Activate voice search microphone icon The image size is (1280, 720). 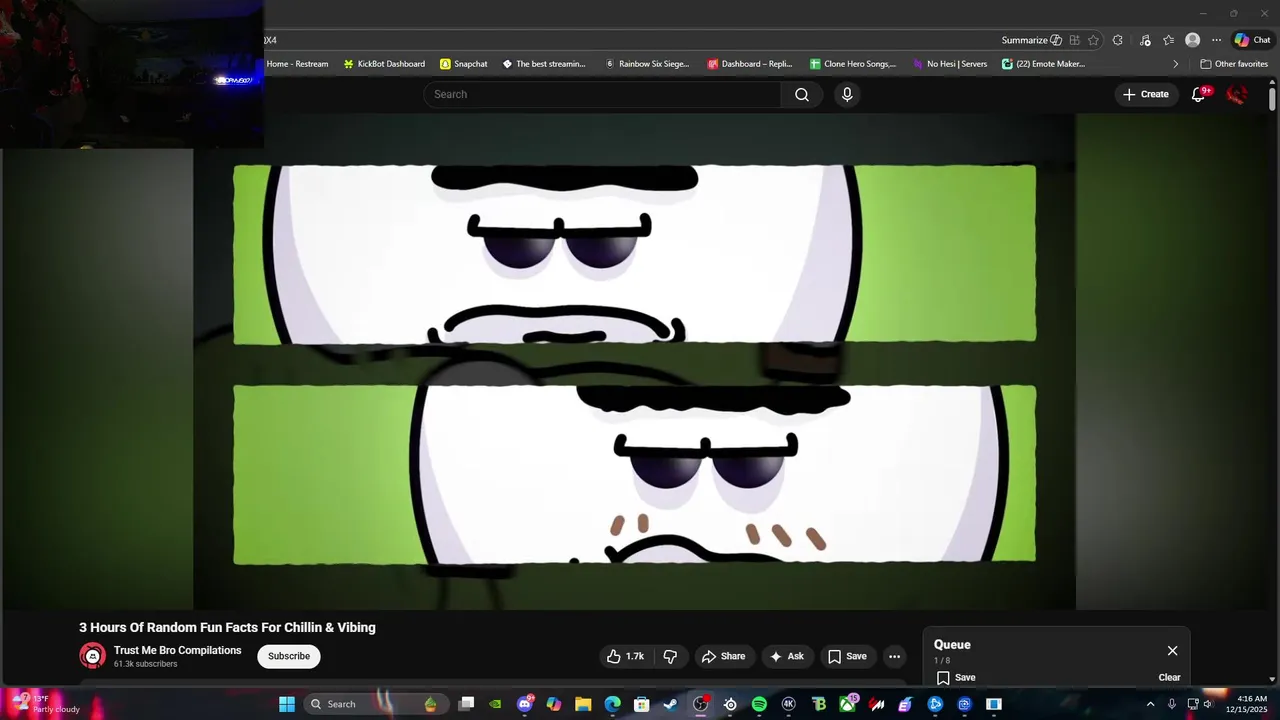tap(847, 94)
